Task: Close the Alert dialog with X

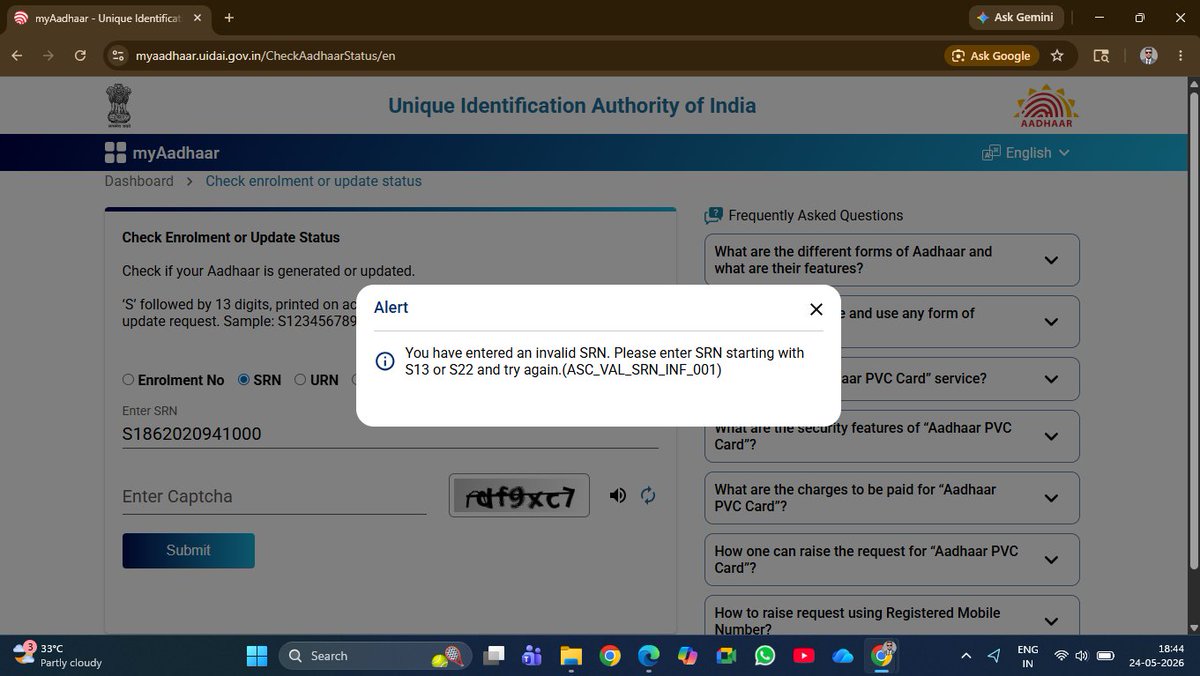Action: tap(816, 310)
